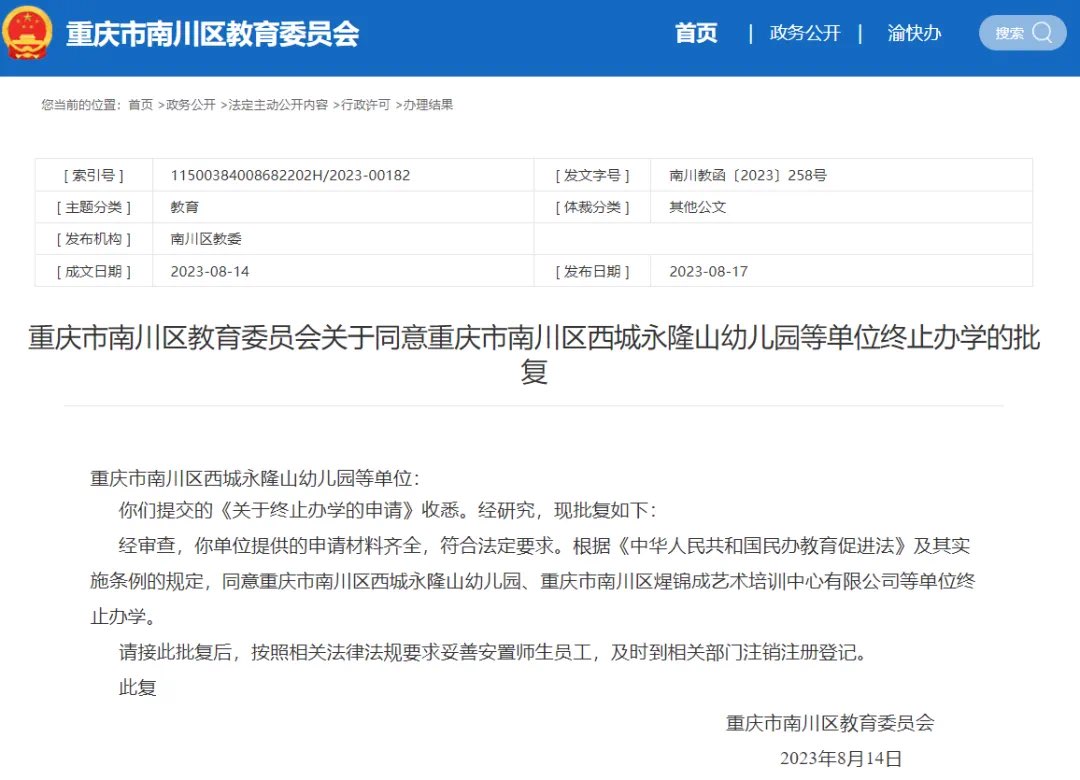Open 办理结果 breadcrumb link

428,105
